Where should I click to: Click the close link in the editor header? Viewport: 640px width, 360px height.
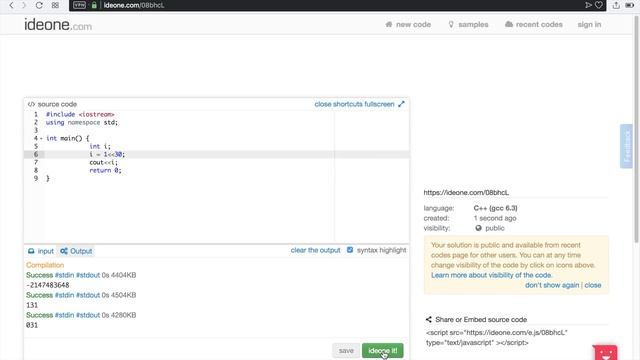(323, 104)
